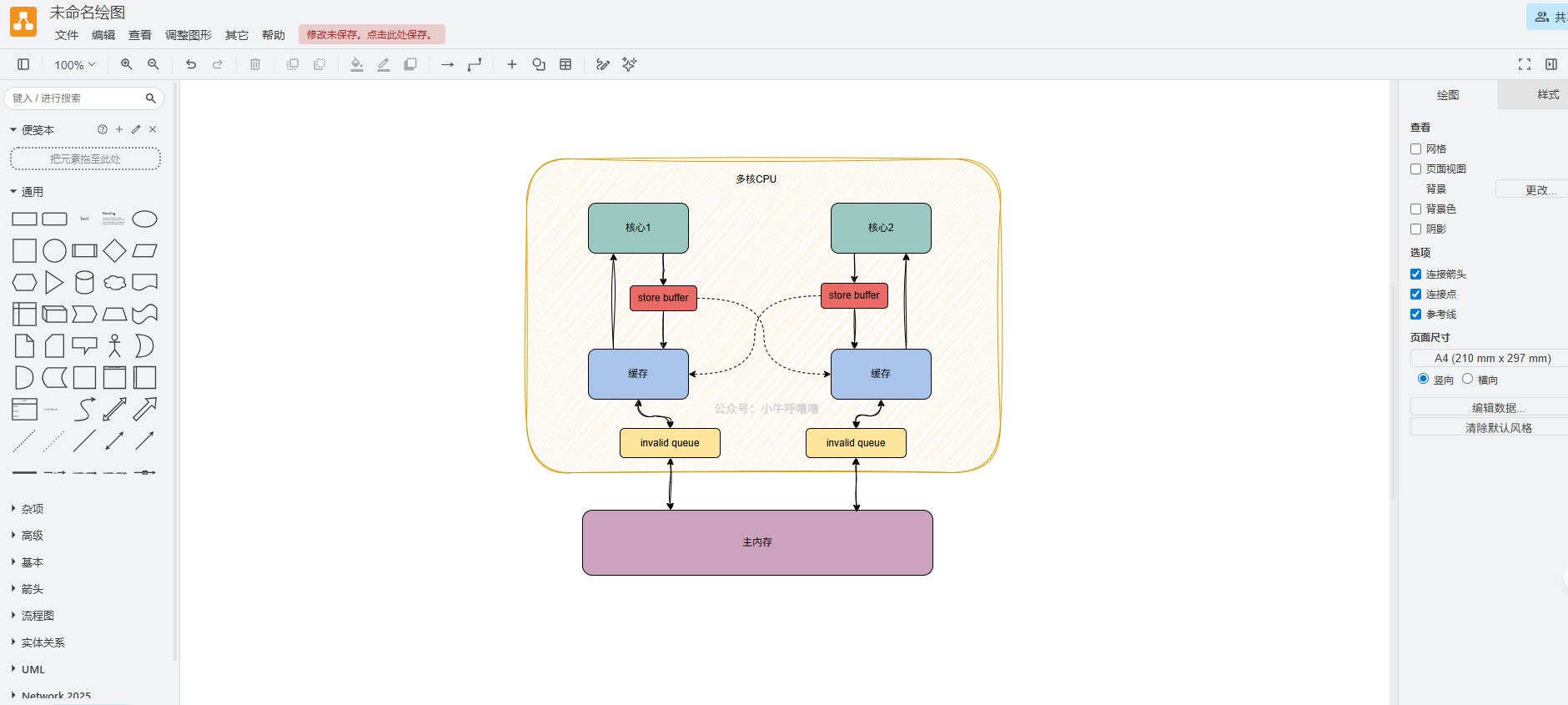Open the waypoint style tool
This screenshot has width=1568, height=705.
475,64
